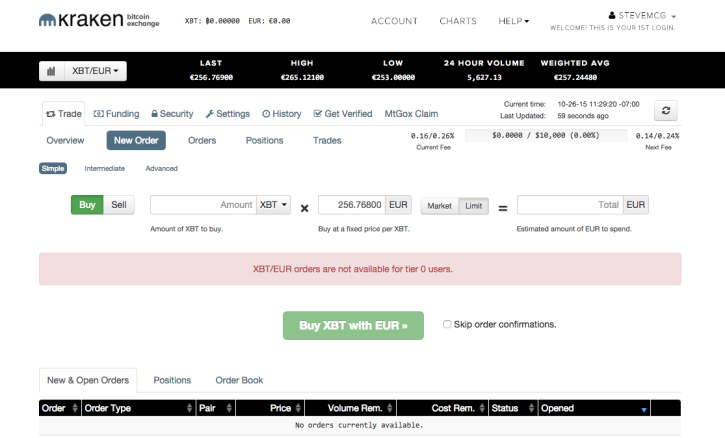725x438 pixels.
Task: Click the price field showing 256.76800
Action: (x=352, y=205)
